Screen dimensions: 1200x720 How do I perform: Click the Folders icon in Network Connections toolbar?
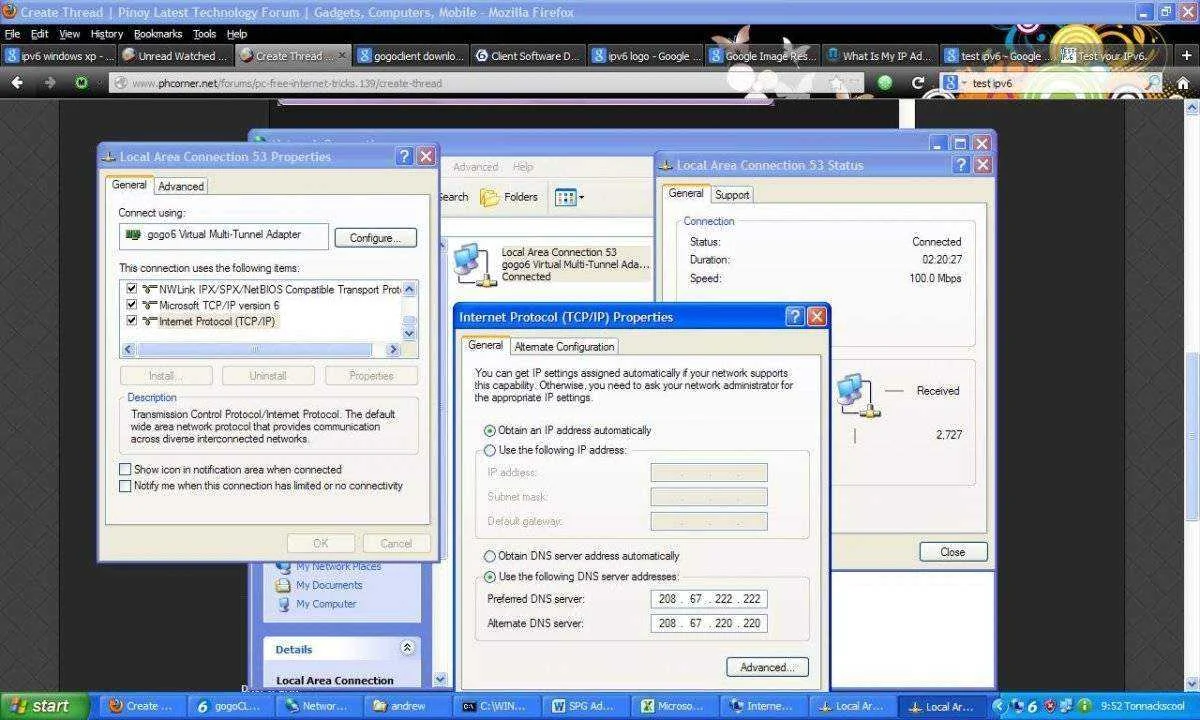[x=490, y=197]
